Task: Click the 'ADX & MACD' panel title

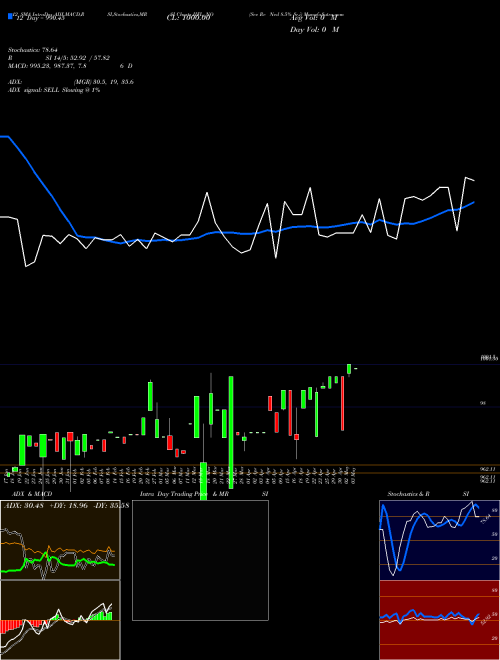Action: [x=32, y=494]
